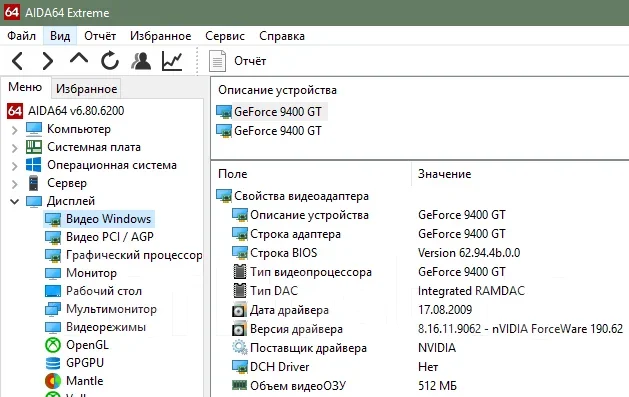Screen dimensions: 629x397
Task: Click the Свойства видеоадаптера group row
Action: click(x=292, y=196)
